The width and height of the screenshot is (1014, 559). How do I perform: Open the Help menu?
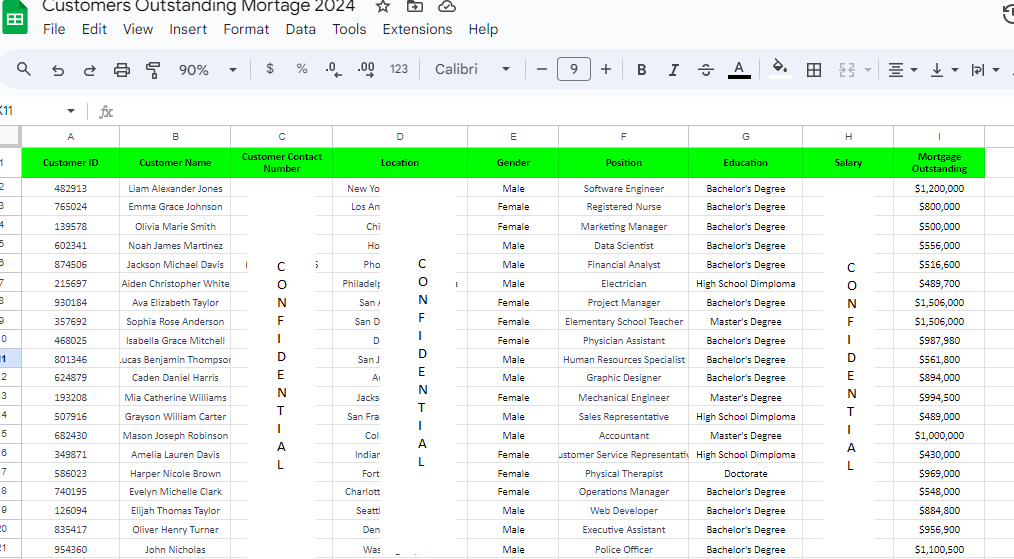483,29
